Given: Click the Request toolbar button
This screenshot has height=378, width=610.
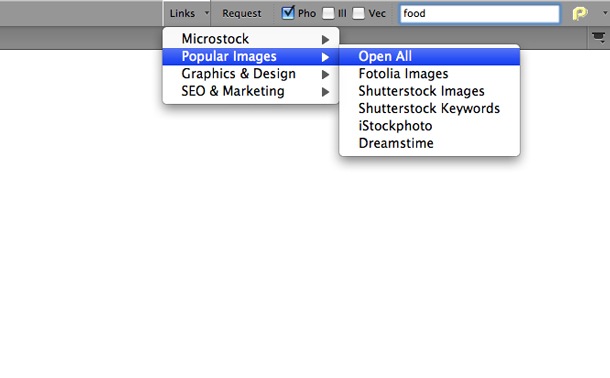Looking at the screenshot, I should pos(242,13).
